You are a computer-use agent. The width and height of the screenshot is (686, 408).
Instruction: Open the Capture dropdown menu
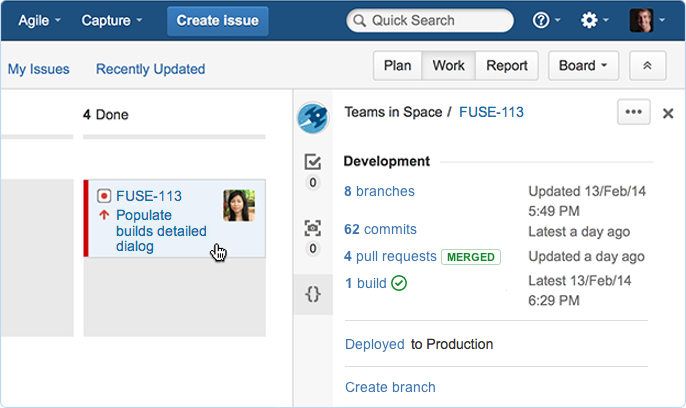(112, 21)
